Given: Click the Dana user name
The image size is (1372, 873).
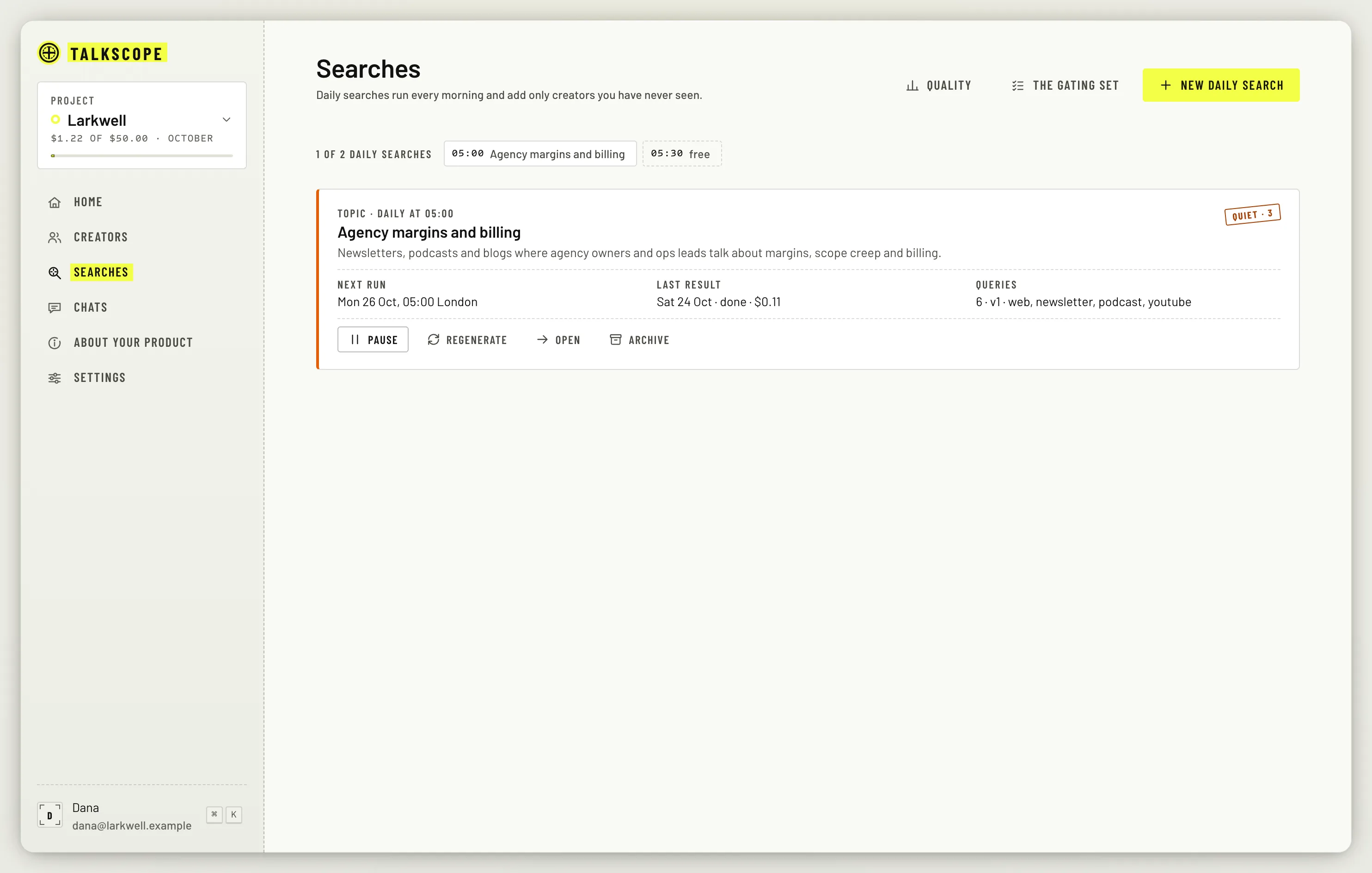Looking at the screenshot, I should (x=86, y=808).
